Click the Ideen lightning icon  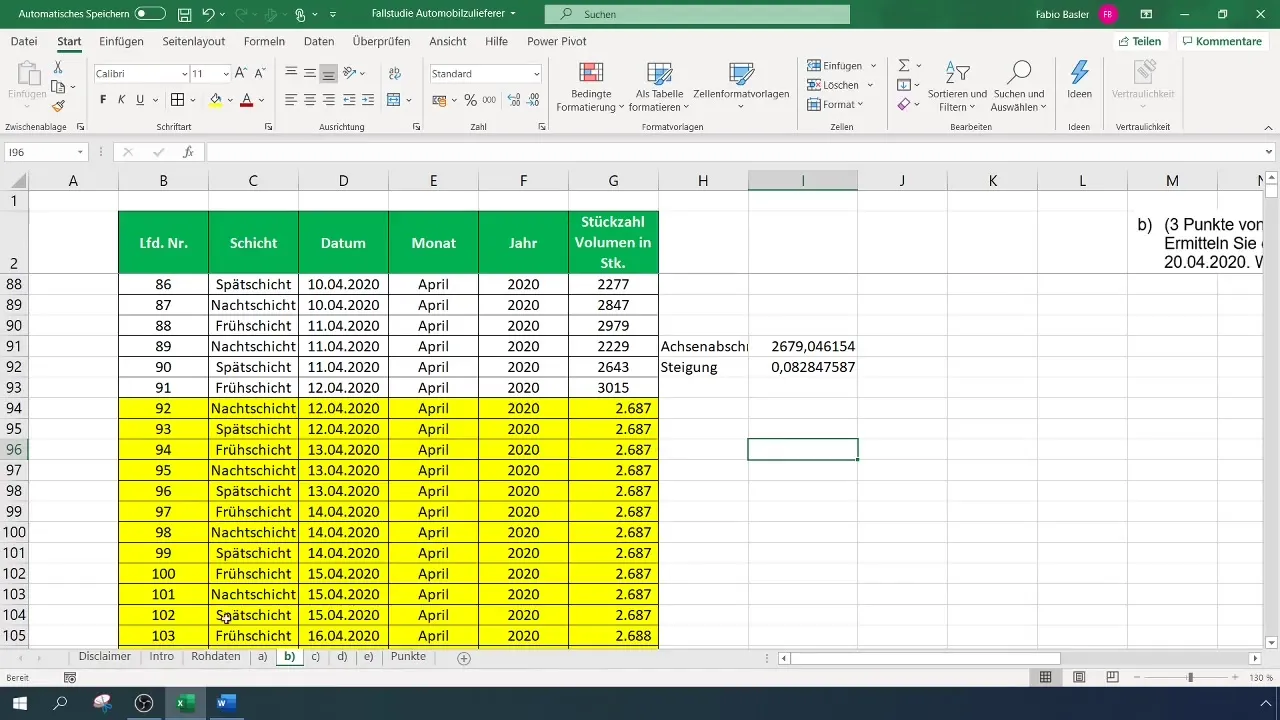pos(1079,80)
